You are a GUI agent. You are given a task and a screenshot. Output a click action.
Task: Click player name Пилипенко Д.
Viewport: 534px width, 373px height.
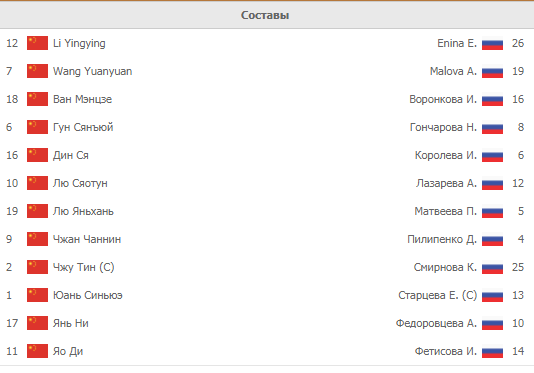click(x=442, y=239)
